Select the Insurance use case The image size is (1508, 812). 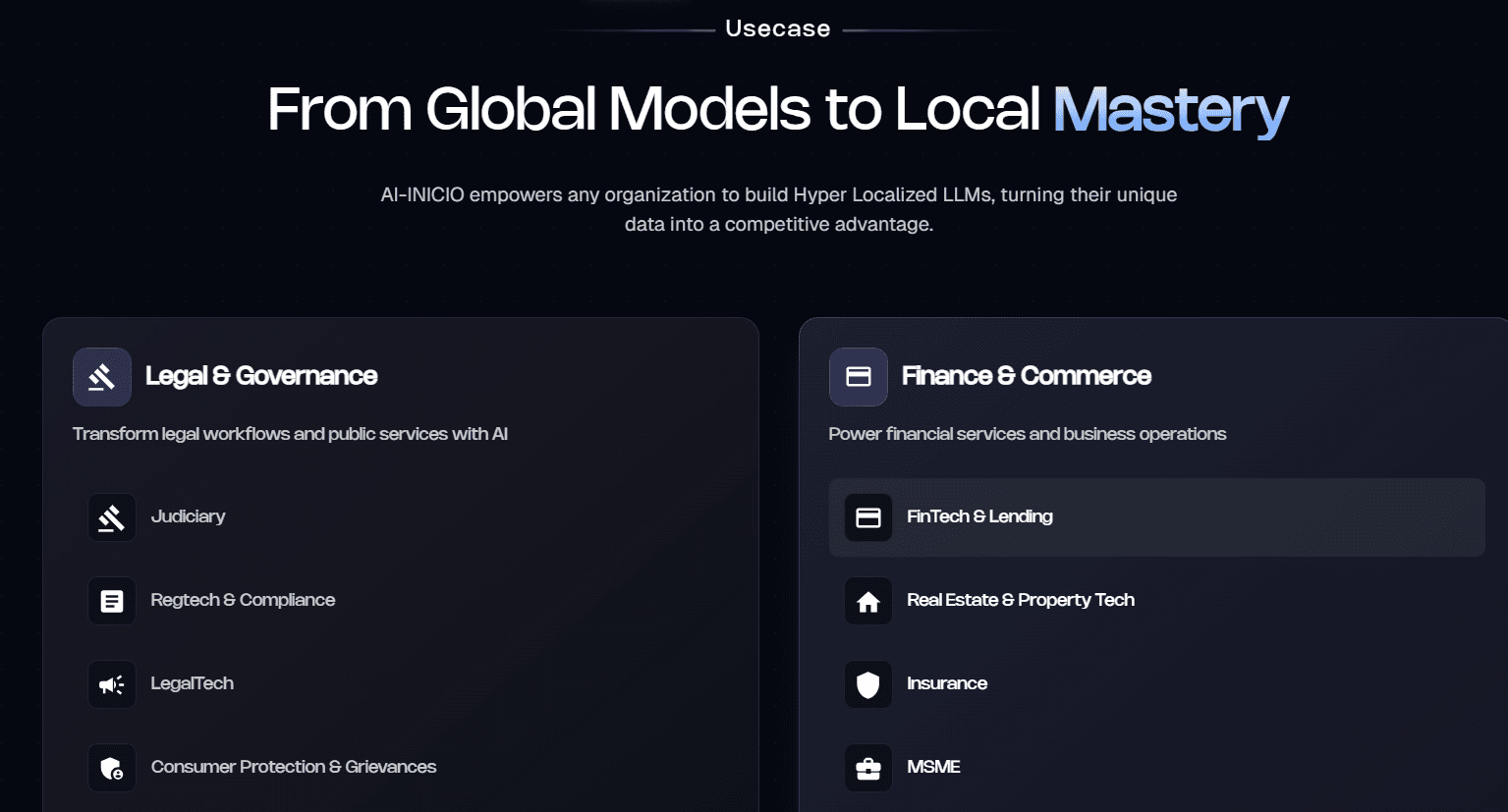(946, 683)
